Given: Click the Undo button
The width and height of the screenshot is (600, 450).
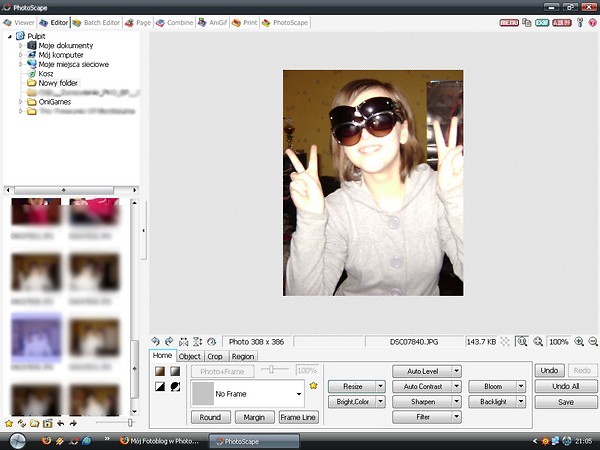Looking at the screenshot, I should tap(549, 370).
